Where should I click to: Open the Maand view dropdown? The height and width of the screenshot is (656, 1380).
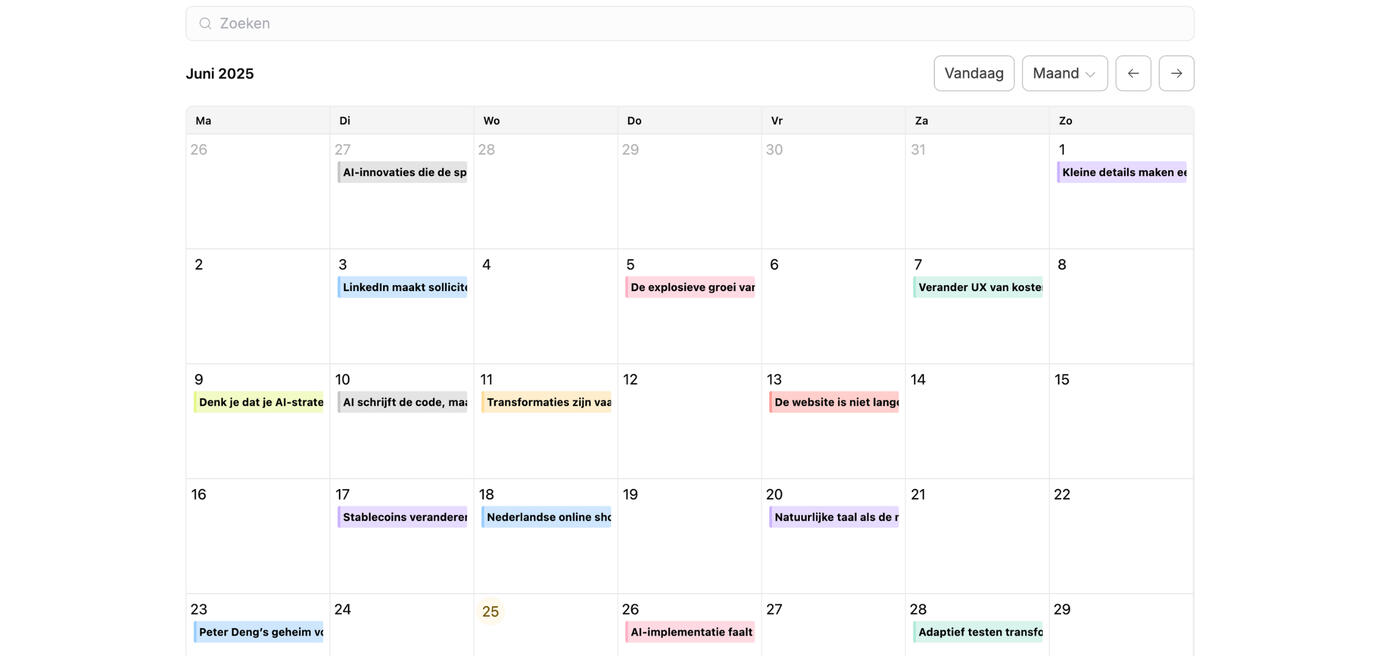click(x=1064, y=73)
